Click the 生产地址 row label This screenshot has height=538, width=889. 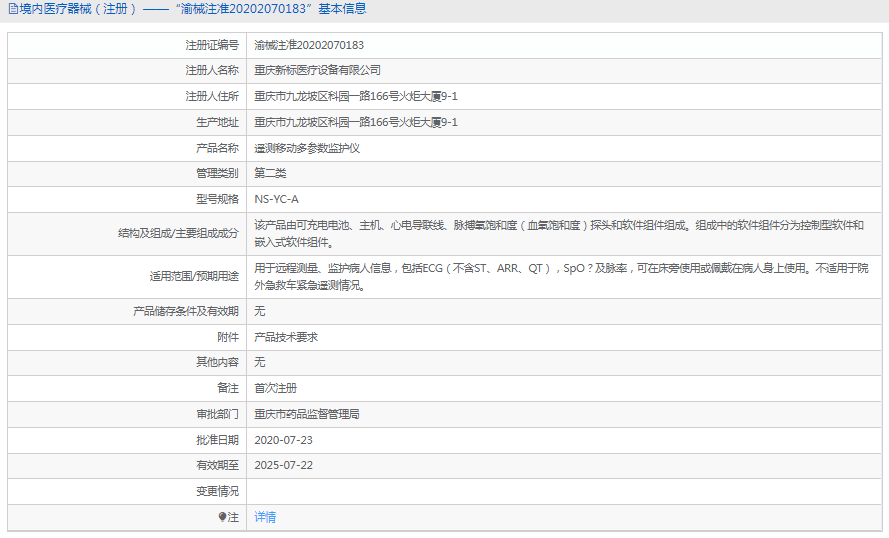coord(218,122)
